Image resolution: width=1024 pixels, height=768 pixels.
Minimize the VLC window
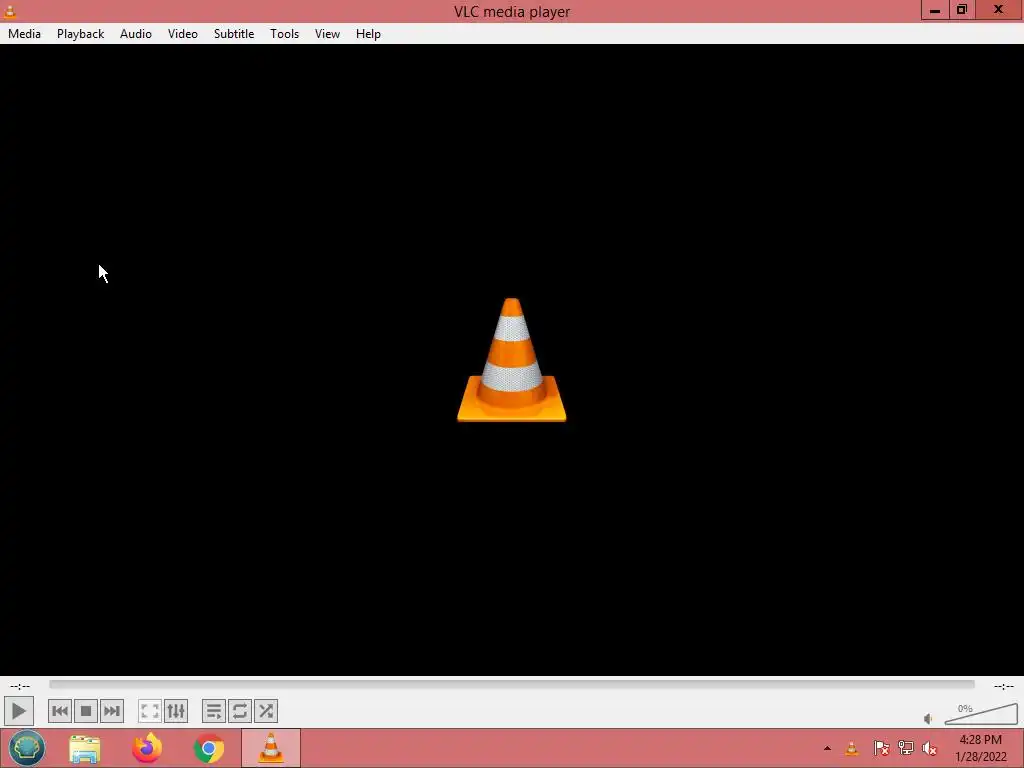[935, 10]
